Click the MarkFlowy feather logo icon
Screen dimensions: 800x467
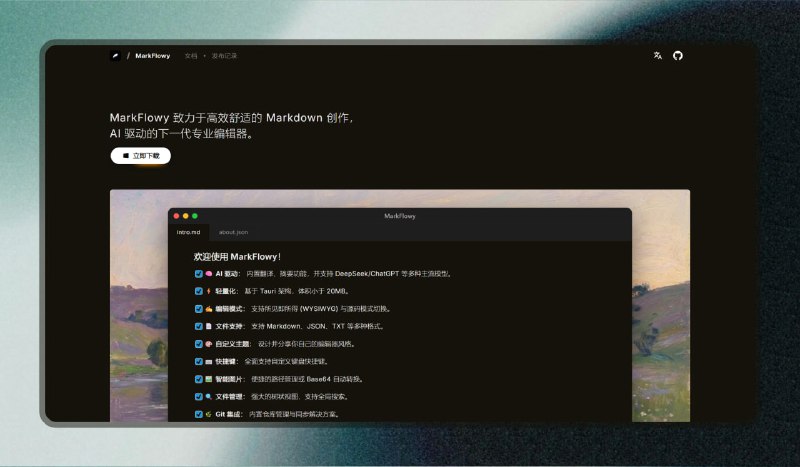pos(116,56)
